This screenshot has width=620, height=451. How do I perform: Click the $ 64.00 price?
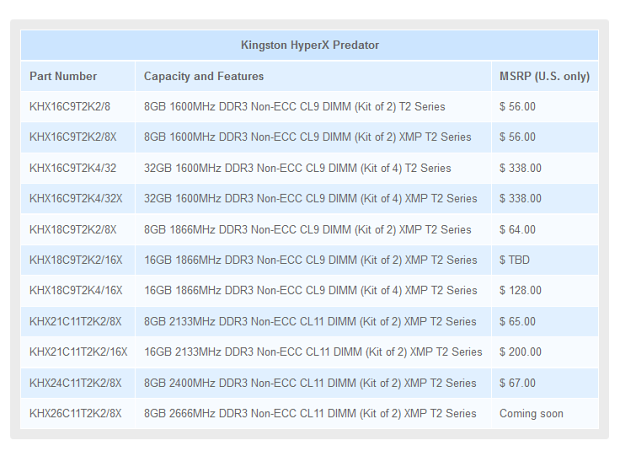pyautogui.click(x=517, y=229)
